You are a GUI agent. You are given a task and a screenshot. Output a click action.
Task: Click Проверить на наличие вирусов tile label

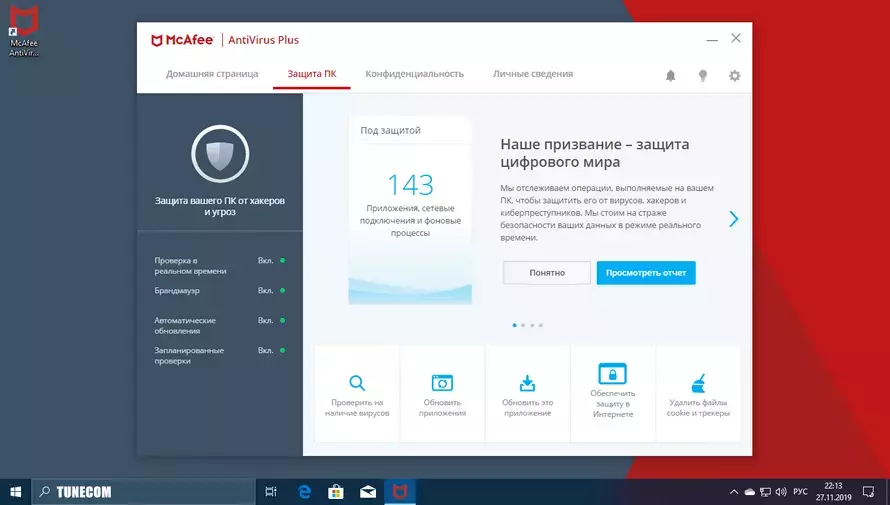(x=357, y=408)
